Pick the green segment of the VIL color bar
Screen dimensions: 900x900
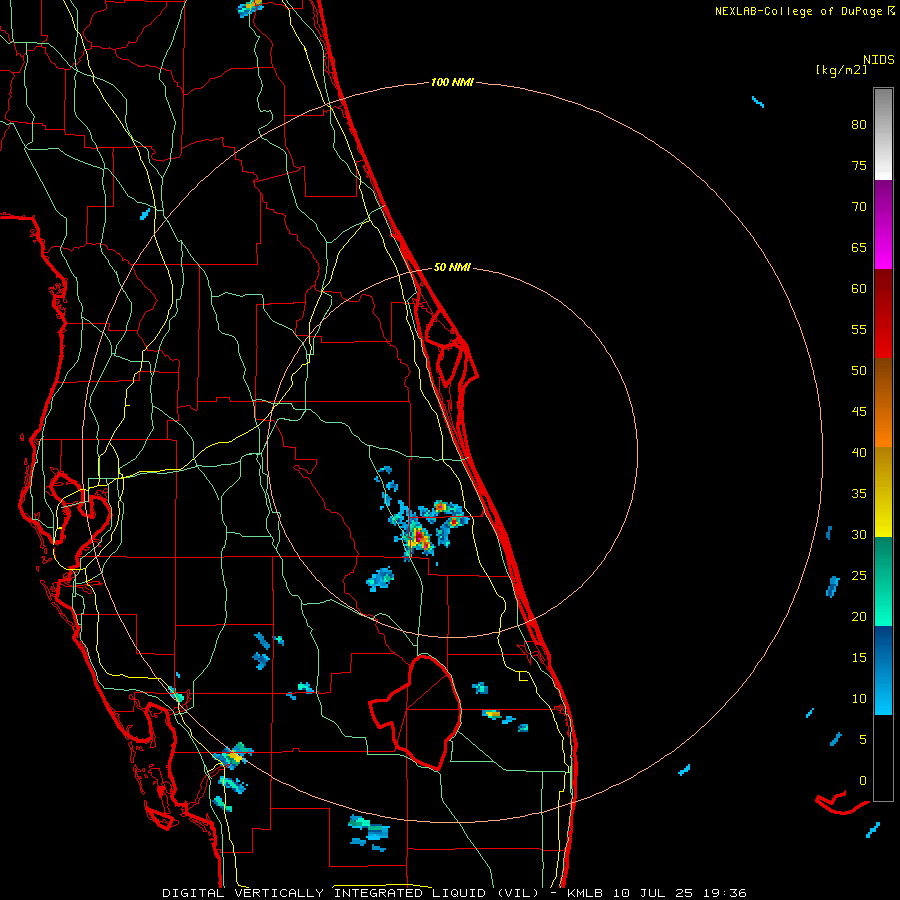coord(883,581)
